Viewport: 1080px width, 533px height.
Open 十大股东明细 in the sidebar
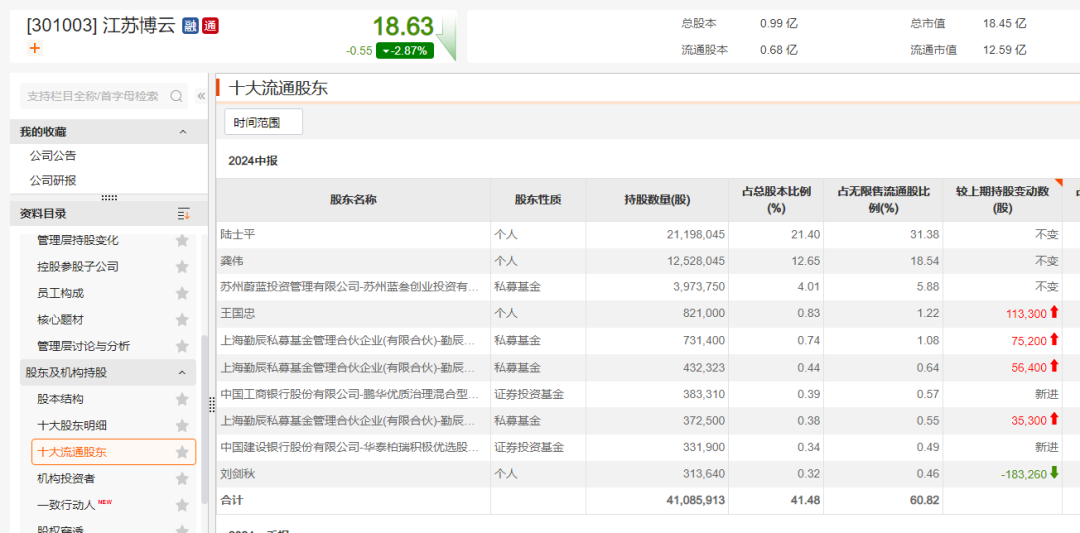coord(72,426)
